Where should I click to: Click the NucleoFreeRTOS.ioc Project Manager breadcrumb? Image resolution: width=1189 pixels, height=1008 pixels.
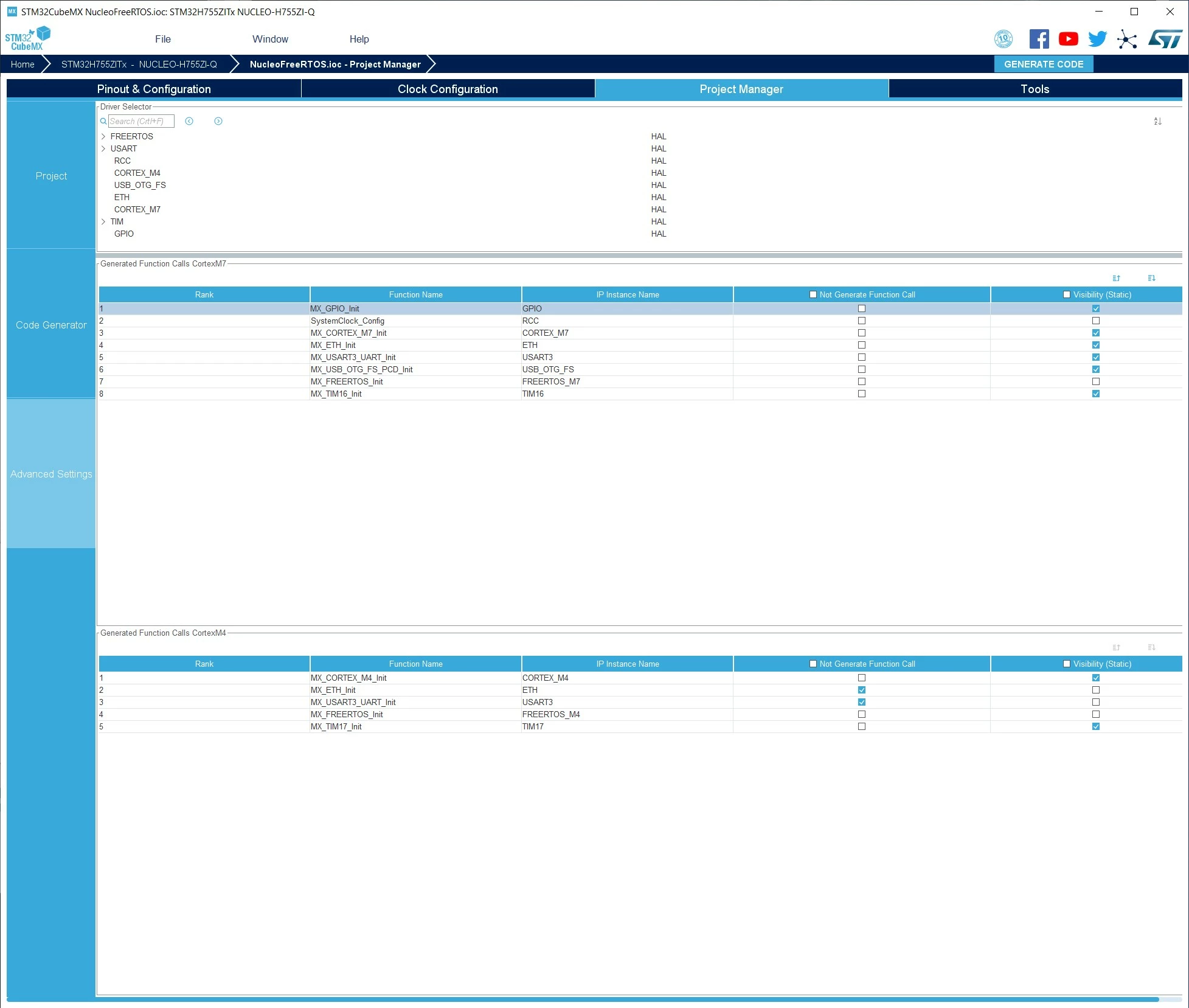tap(335, 64)
